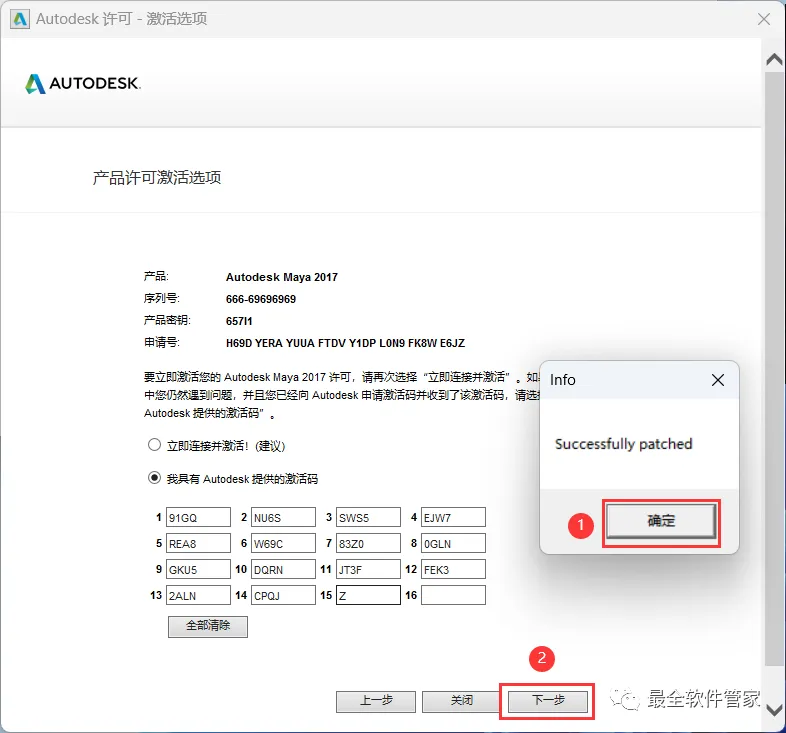Click activation code field 11 containing JT3F
Viewport: 786px width, 733px height.
click(368, 570)
